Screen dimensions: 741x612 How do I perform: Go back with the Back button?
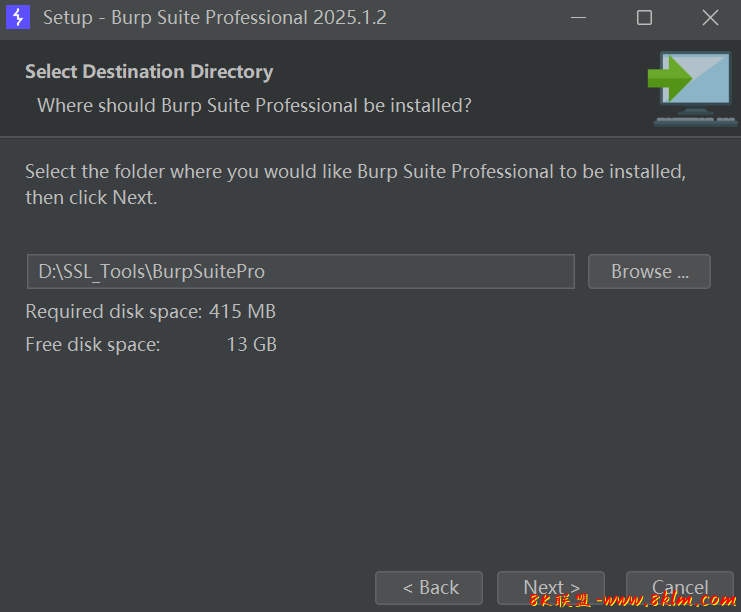[x=429, y=587]
